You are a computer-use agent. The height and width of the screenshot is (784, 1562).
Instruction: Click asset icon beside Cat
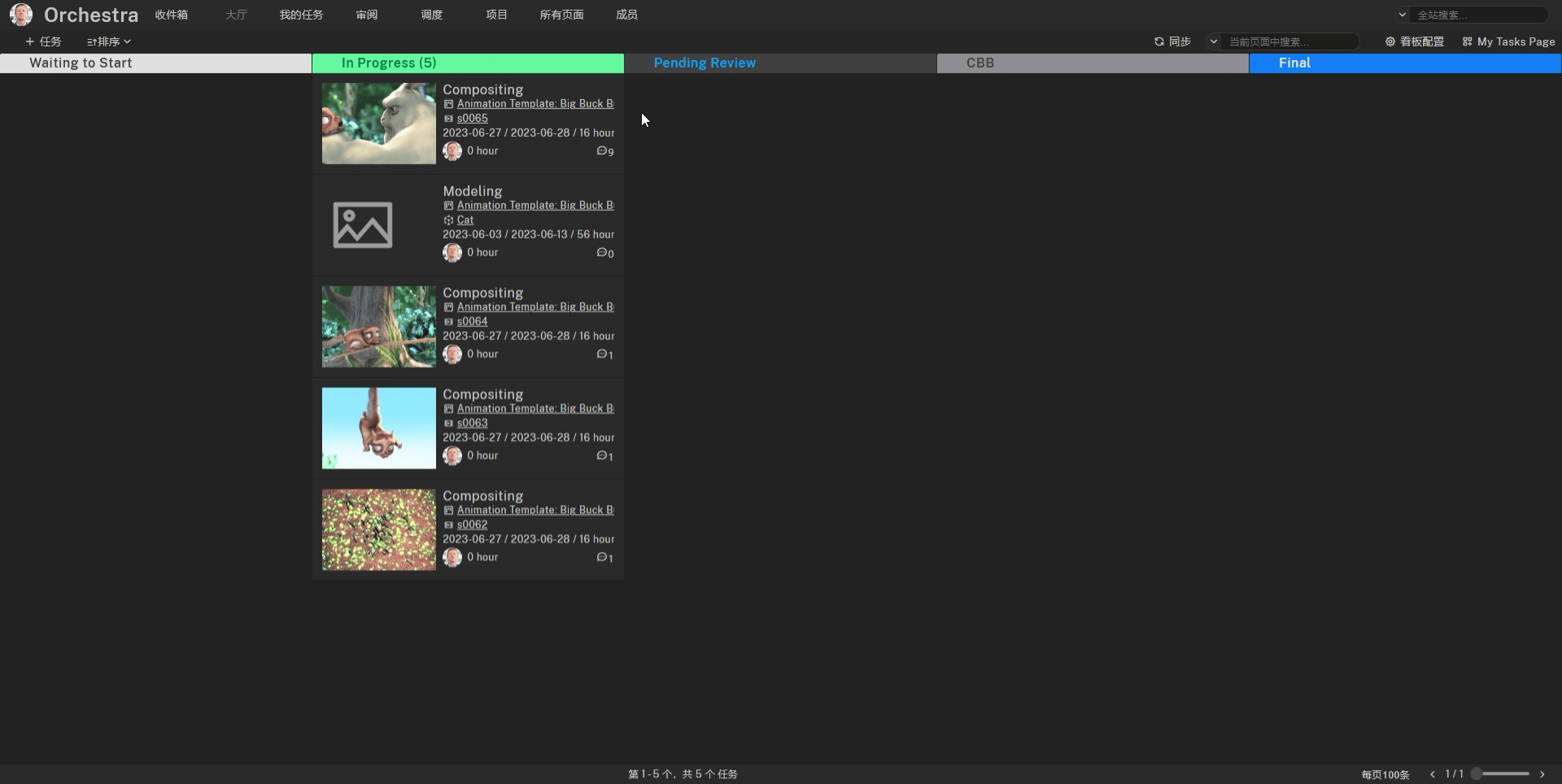(x=448, y=220)
